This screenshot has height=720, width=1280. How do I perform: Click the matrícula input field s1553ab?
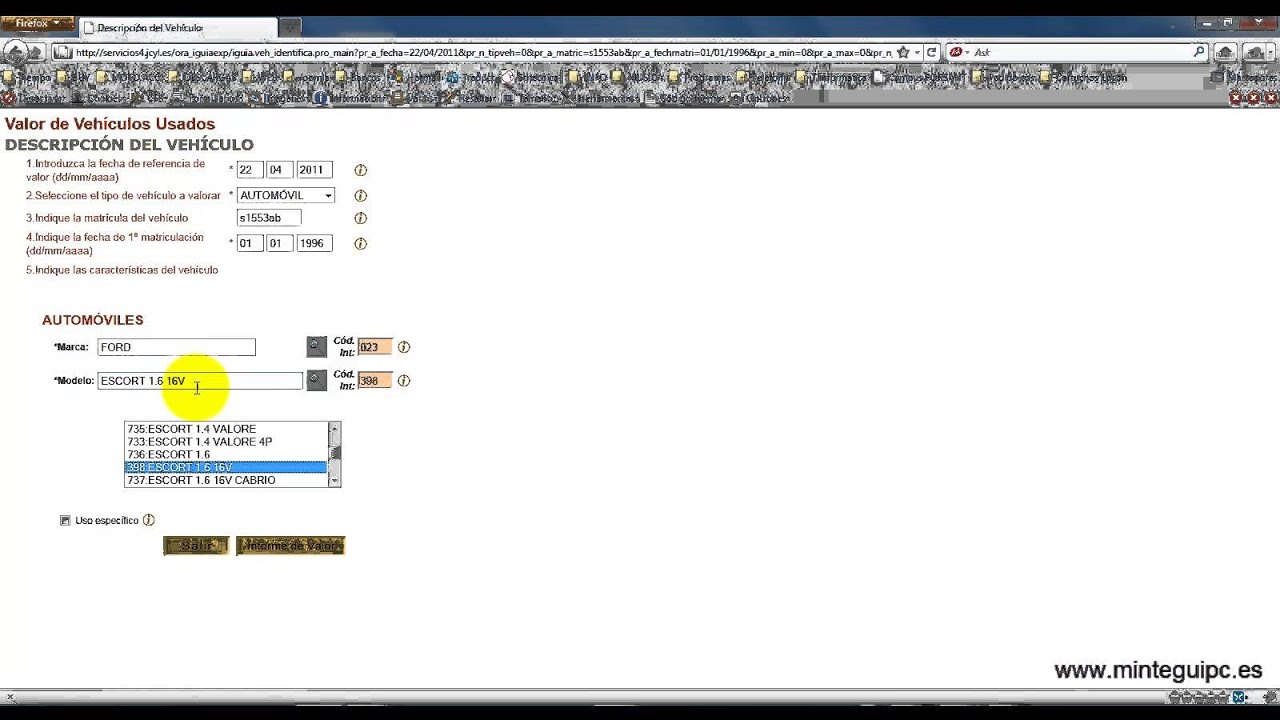coord(268,218)
